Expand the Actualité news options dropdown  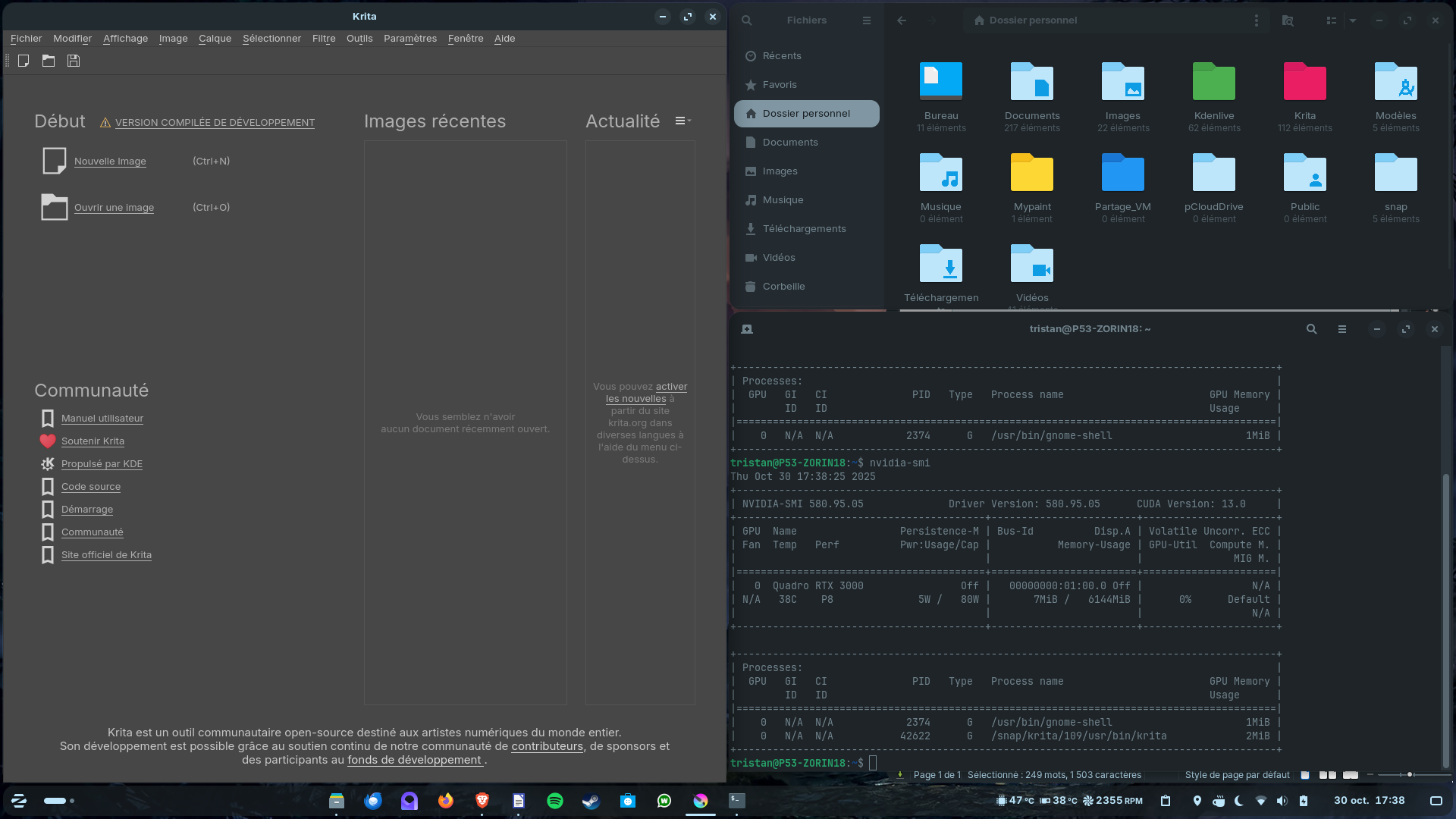click(683, 121)
